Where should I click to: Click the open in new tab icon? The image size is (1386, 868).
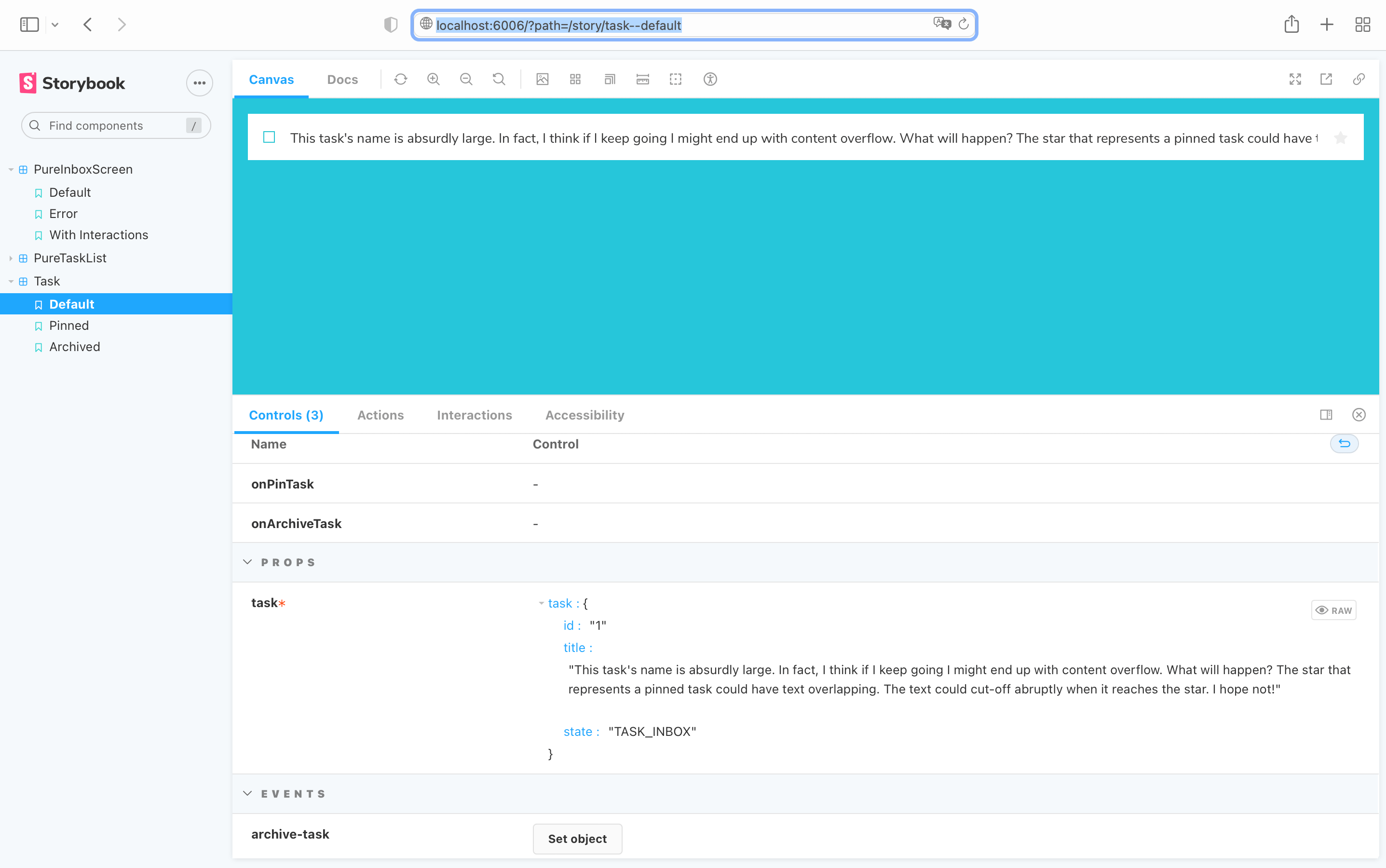pos(1326,79)
